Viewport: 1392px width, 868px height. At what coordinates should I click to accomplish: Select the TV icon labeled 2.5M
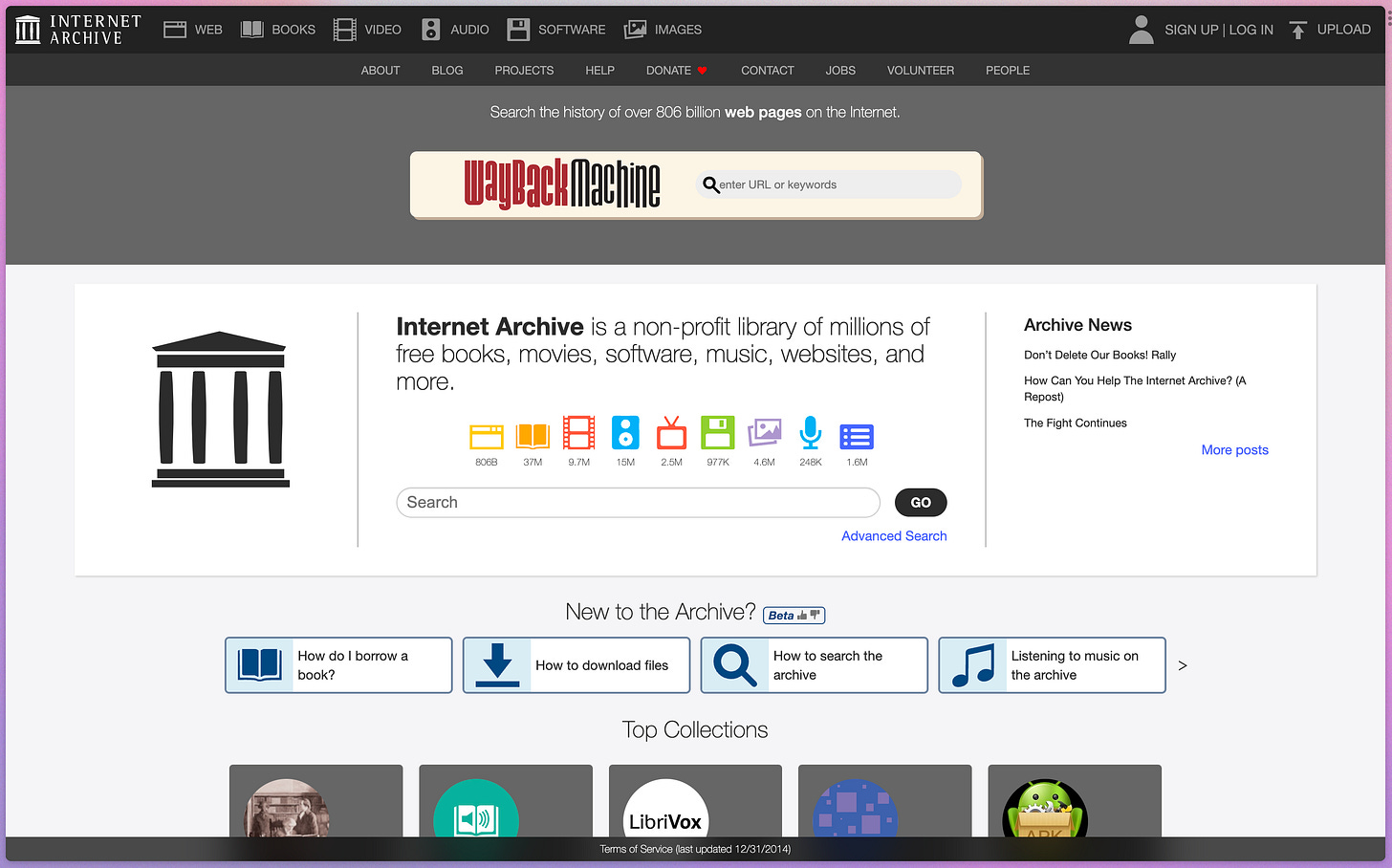(x=671, y=433)
